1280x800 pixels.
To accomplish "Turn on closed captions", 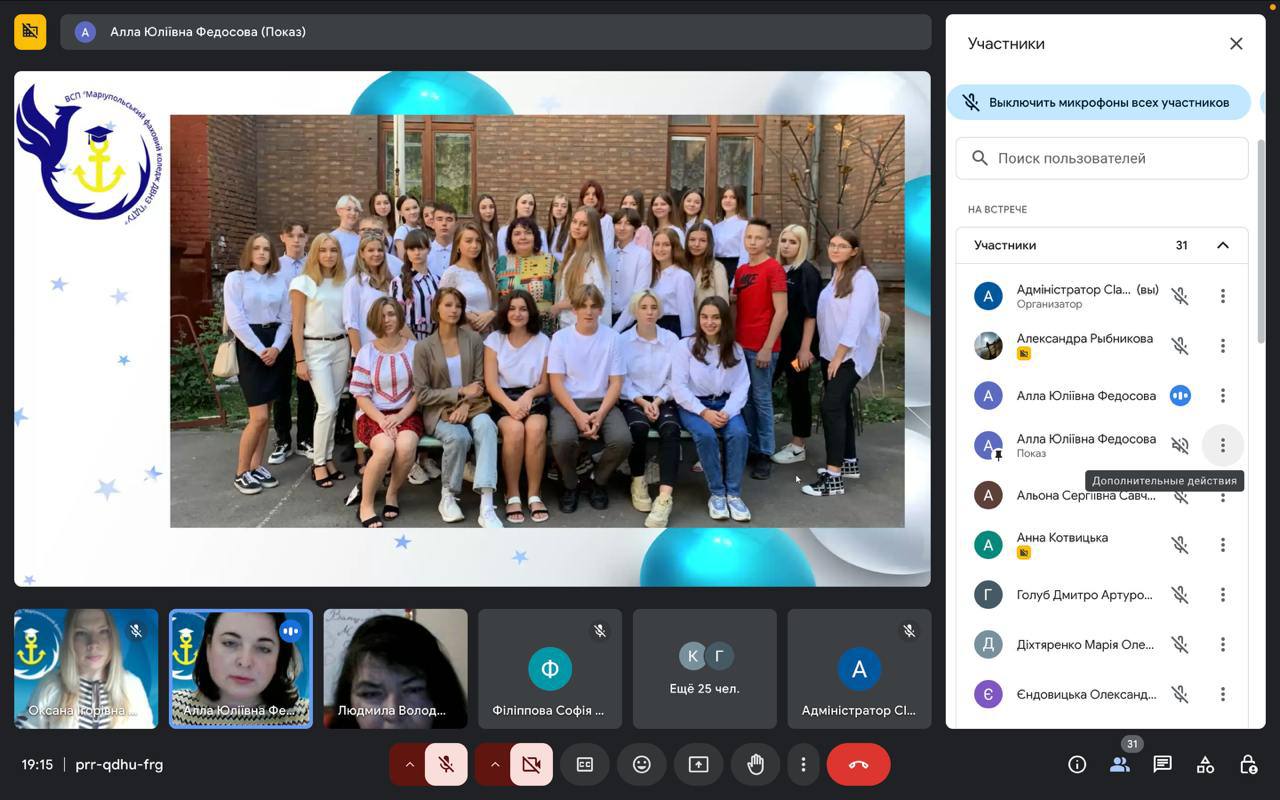I will tap(585, 764).
